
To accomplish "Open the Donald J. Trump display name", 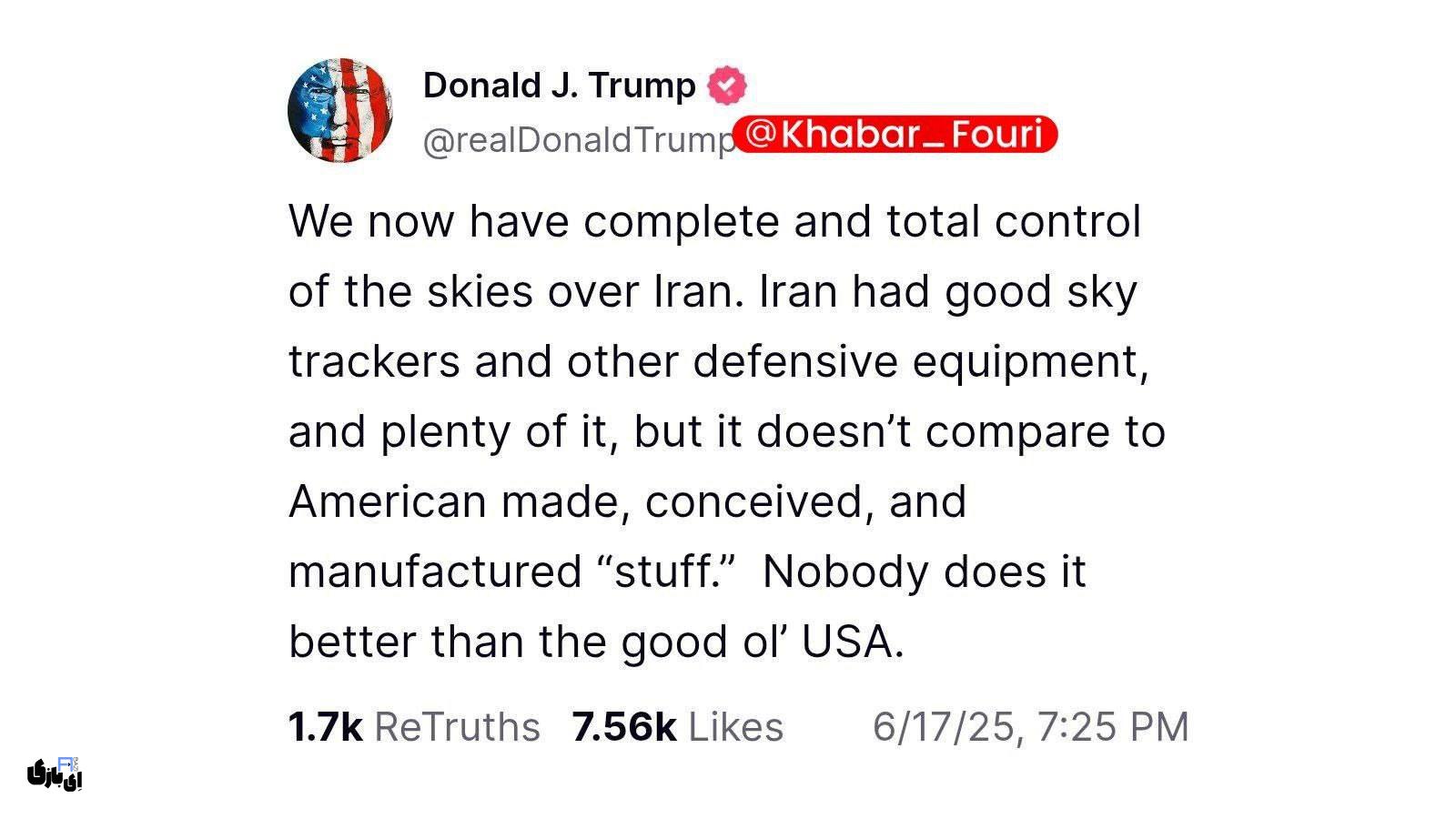I will pyautogui.click(x=559, y=86).
